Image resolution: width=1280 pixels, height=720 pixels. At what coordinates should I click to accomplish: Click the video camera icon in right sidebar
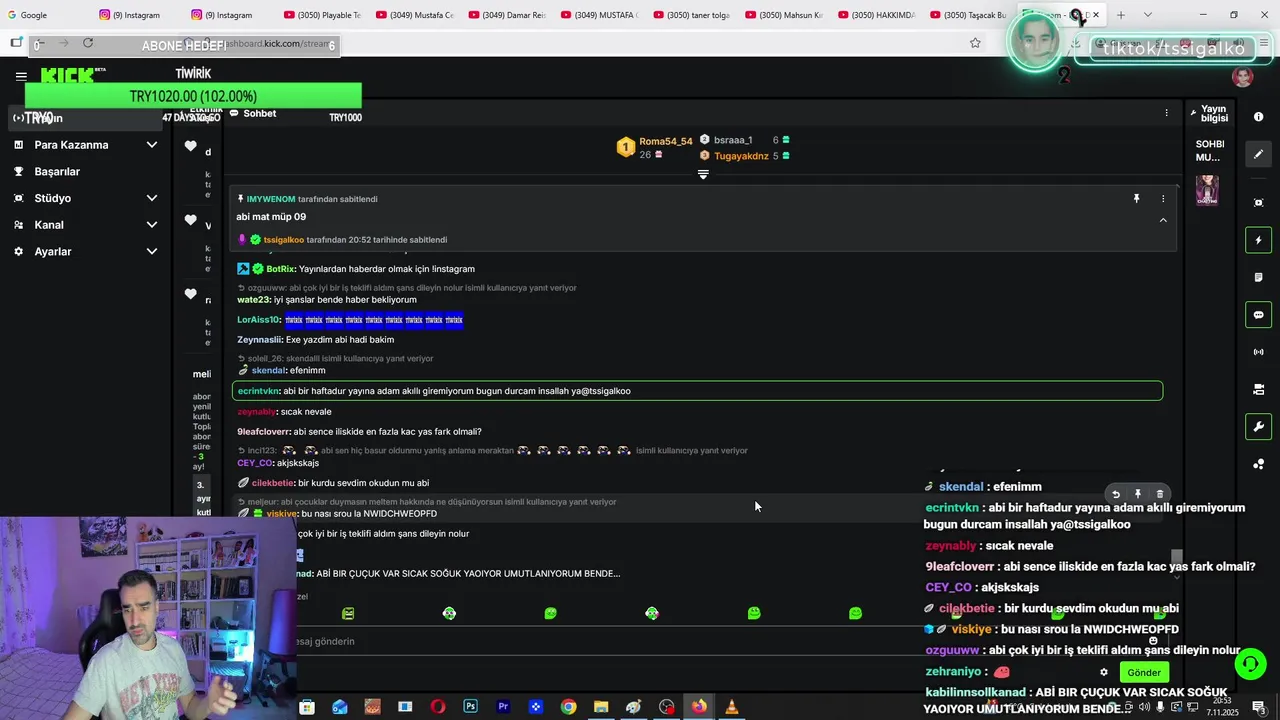coord(1258,389)
